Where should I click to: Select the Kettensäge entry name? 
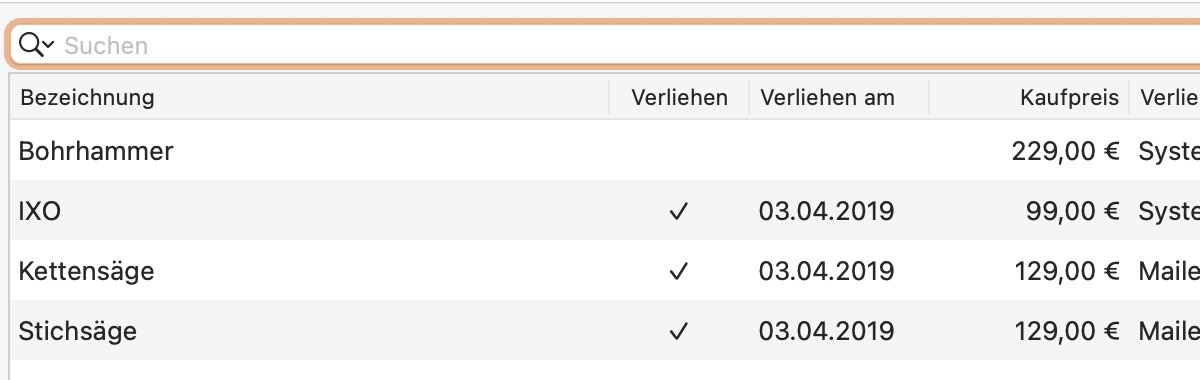pos(86,271)
